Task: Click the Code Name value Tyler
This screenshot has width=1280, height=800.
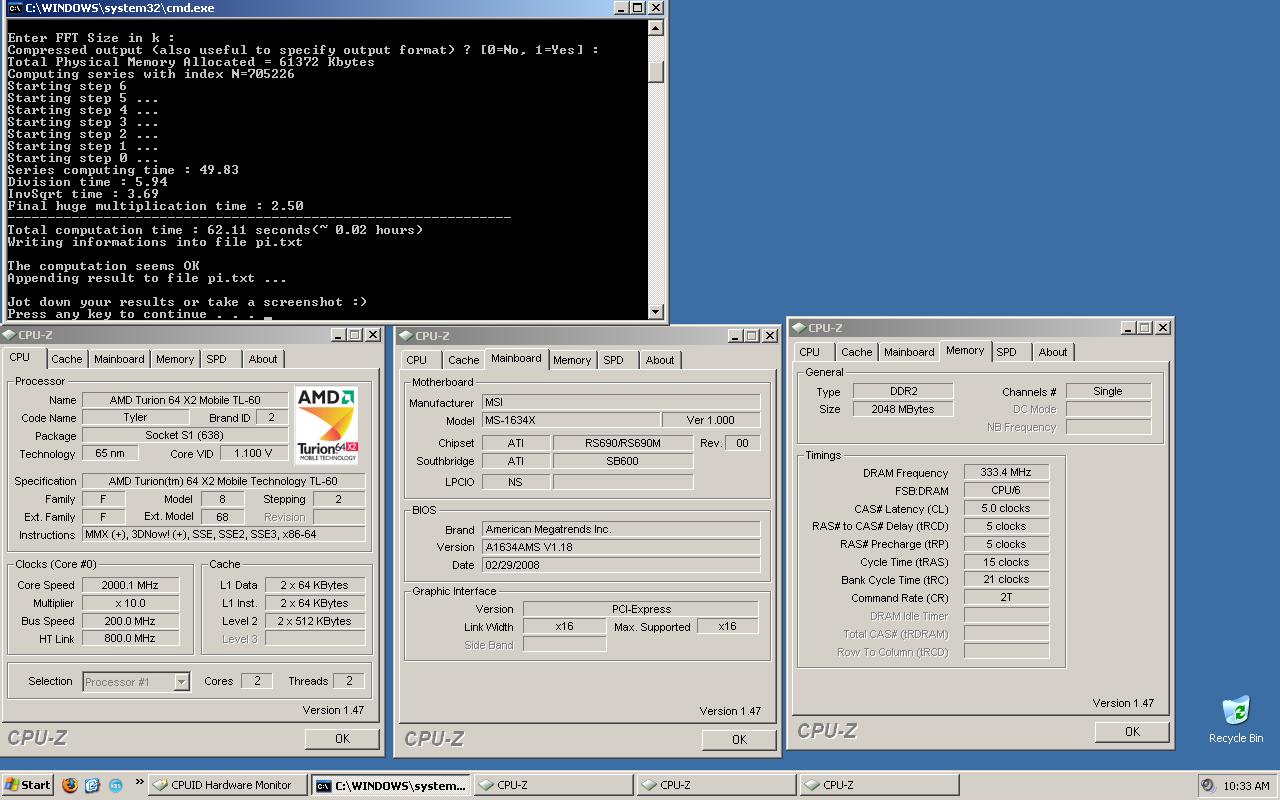Action: tap(135, 418)
